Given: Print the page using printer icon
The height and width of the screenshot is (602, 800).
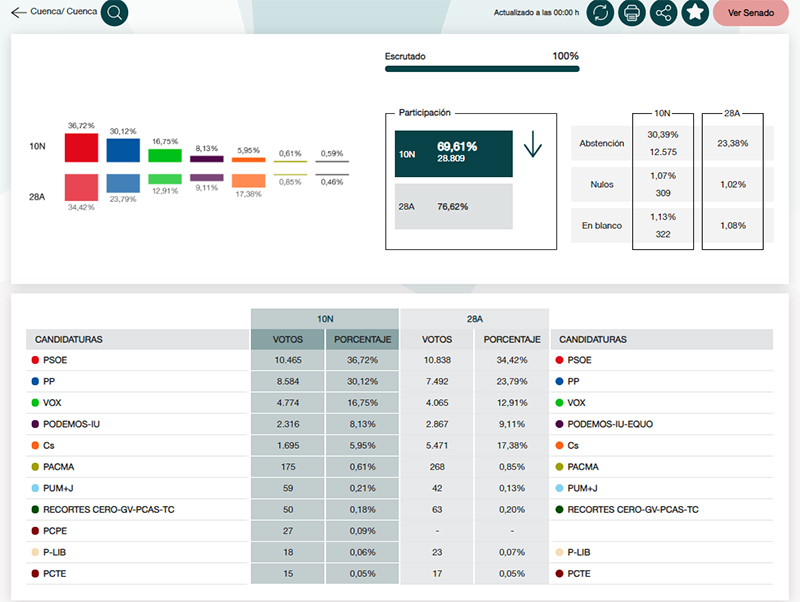Looking at the screenshot, I should click(x=631, y=13).
